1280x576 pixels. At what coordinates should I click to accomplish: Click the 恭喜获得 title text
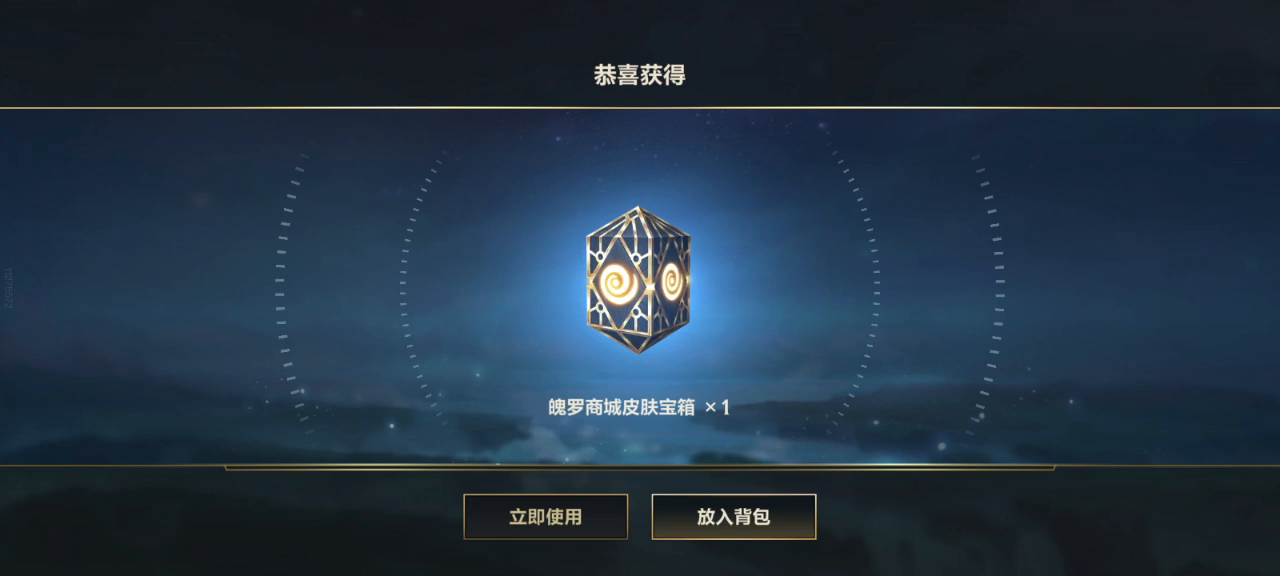[640, 75]
